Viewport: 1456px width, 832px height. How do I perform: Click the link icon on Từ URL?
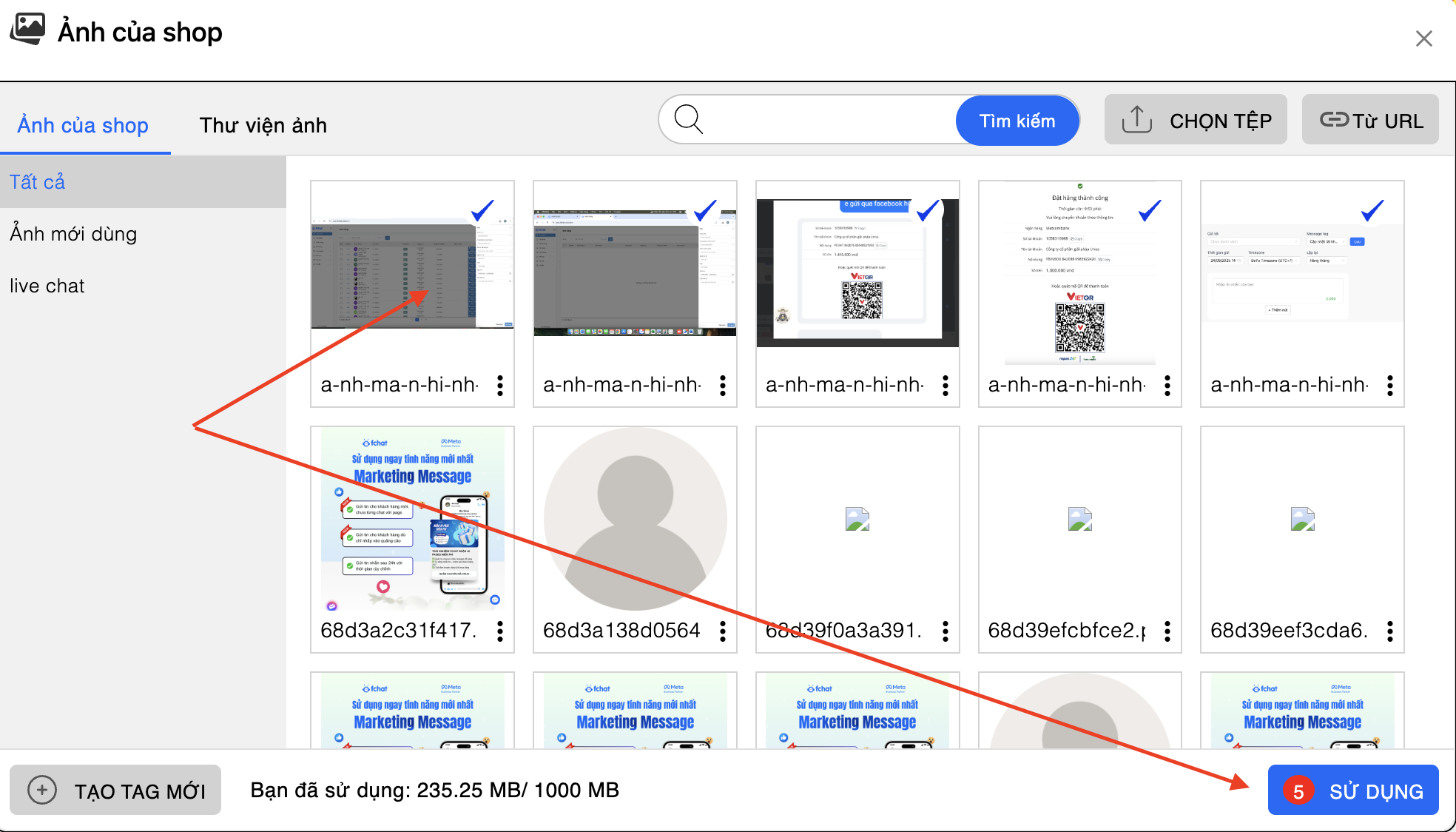(1334, 120)
